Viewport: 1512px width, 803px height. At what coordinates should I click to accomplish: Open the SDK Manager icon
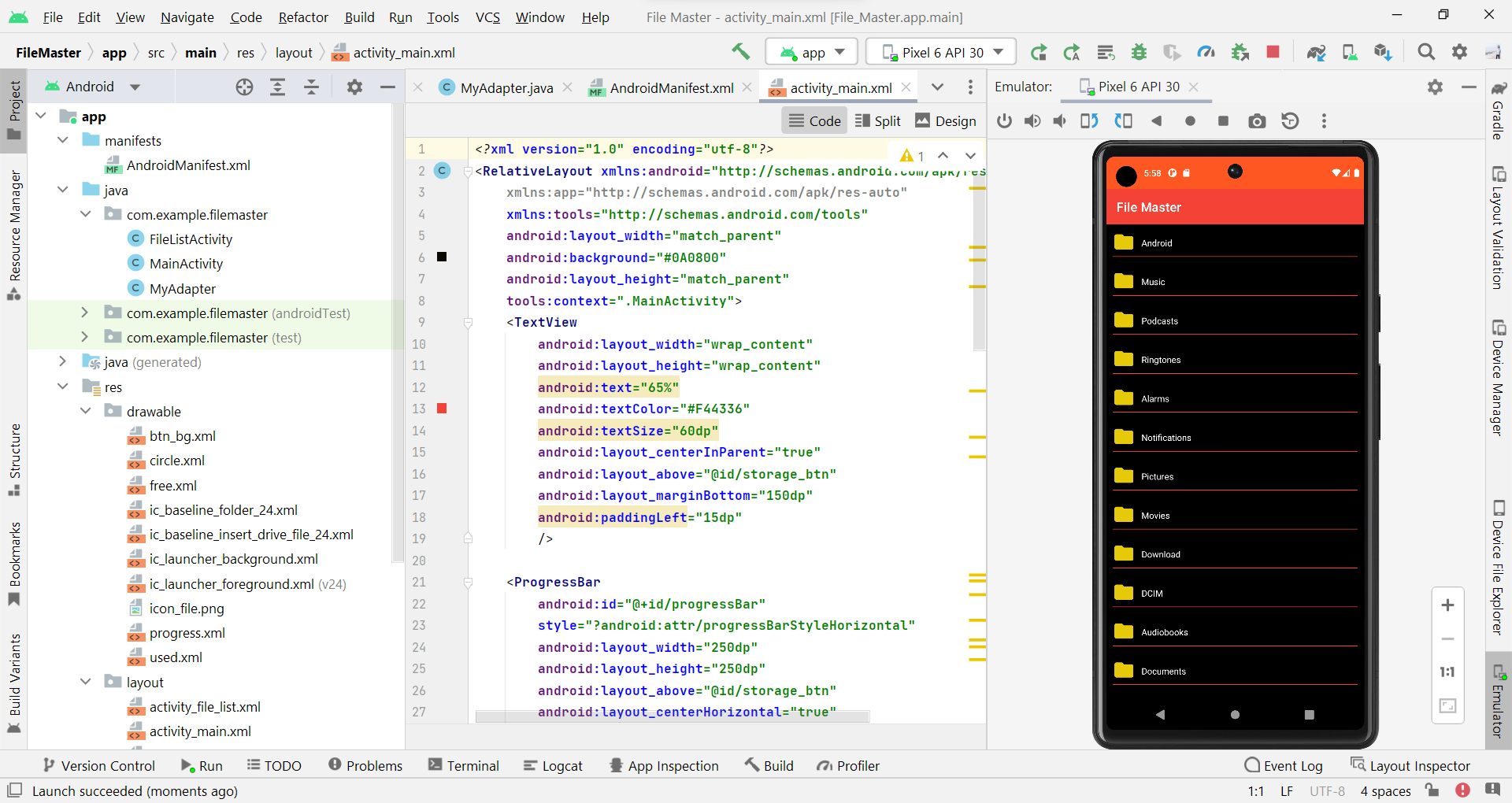tap(1383, 52)
